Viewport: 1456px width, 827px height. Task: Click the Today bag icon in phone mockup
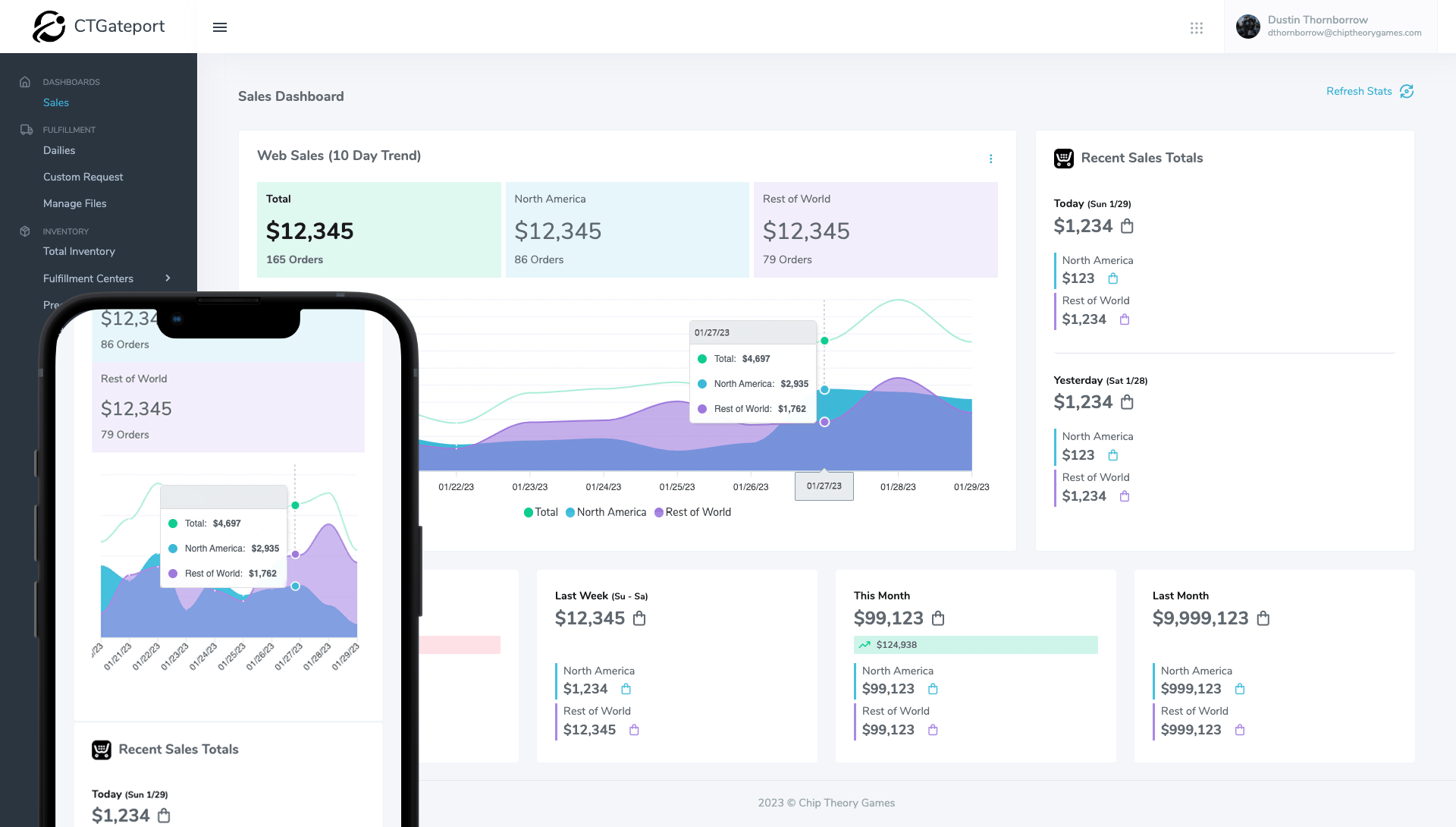(164, 816)
